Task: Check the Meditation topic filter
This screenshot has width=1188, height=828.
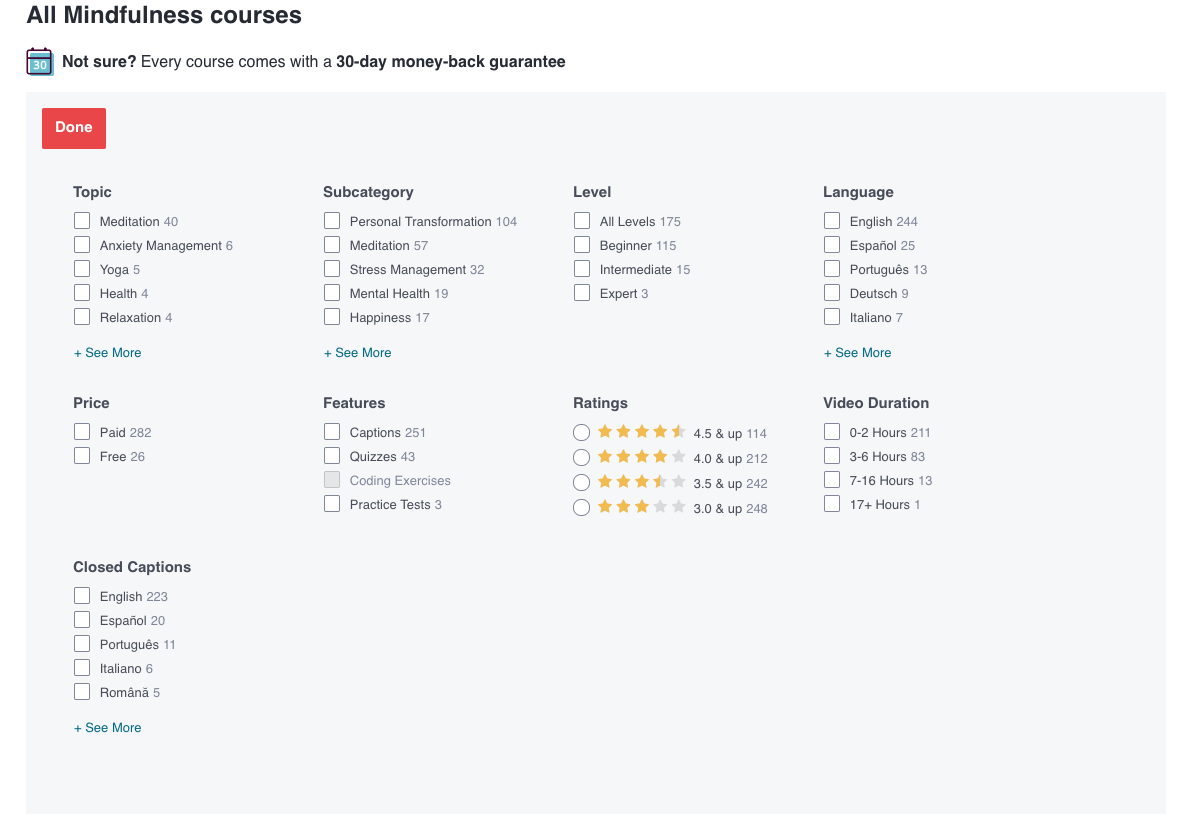Action: 81,220
